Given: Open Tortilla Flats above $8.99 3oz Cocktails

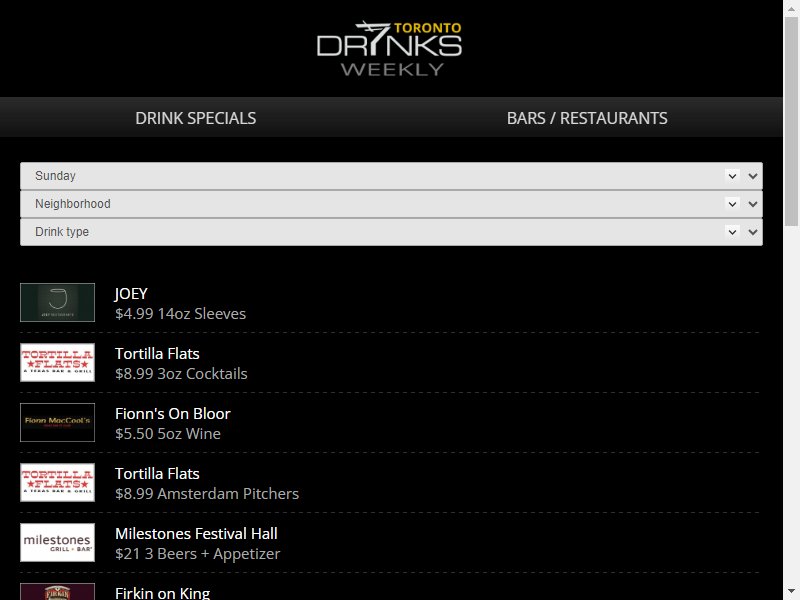Looking at the screenshot, I should [x=157, y=354].
